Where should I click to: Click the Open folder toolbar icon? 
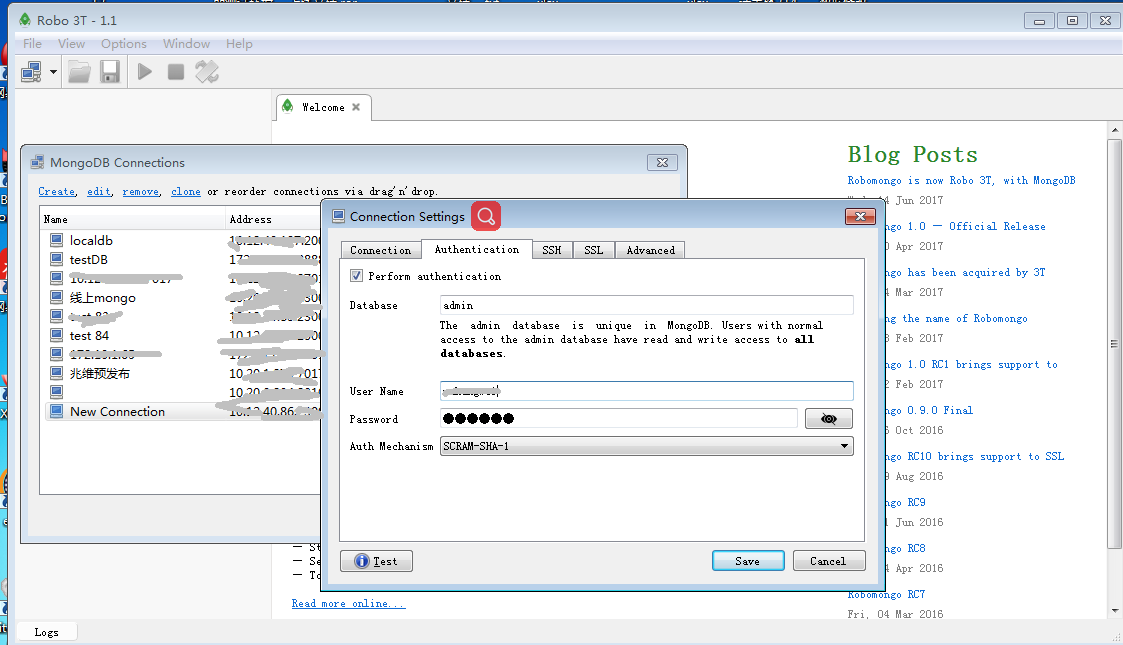coord(79,72)
